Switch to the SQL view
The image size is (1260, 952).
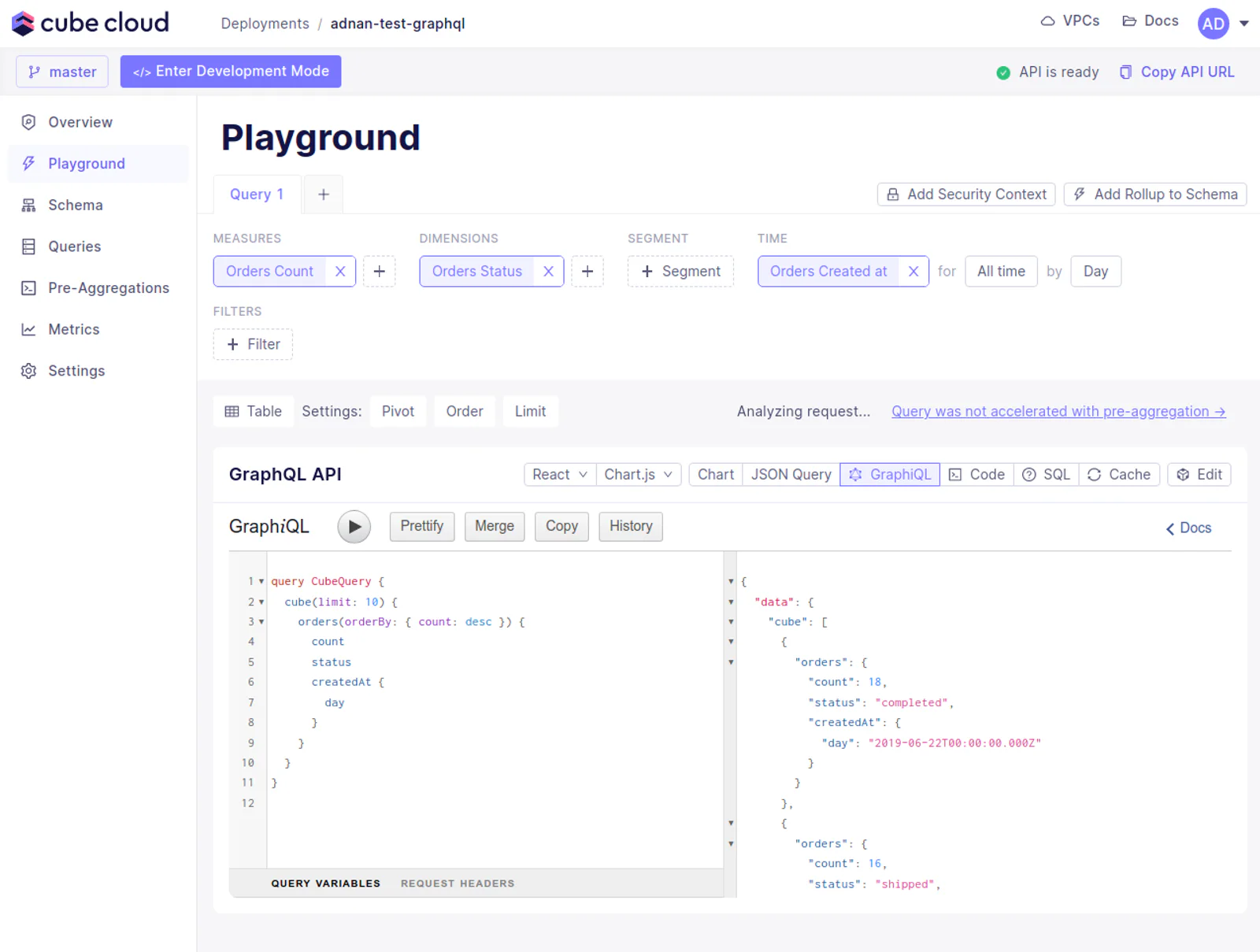(x=1046, y=475)
